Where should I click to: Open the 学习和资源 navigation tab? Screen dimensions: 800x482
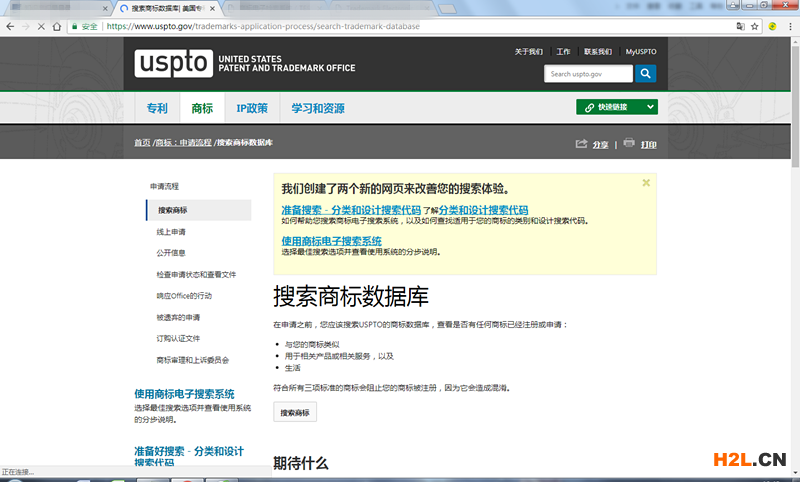coord(318,108)
